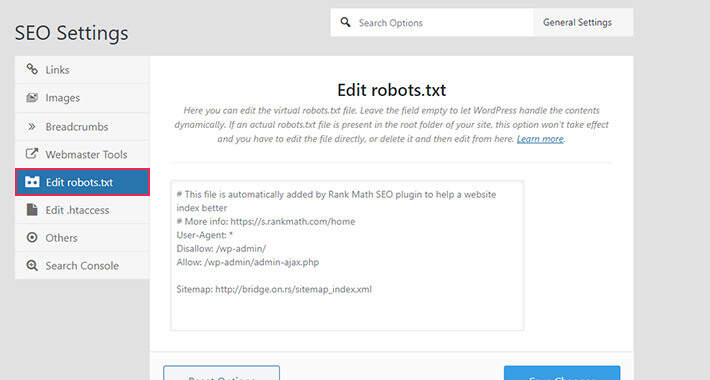This screenshot has height=380, width=710.
Task: Open the Images settings tab
Action: coord(82,98)
